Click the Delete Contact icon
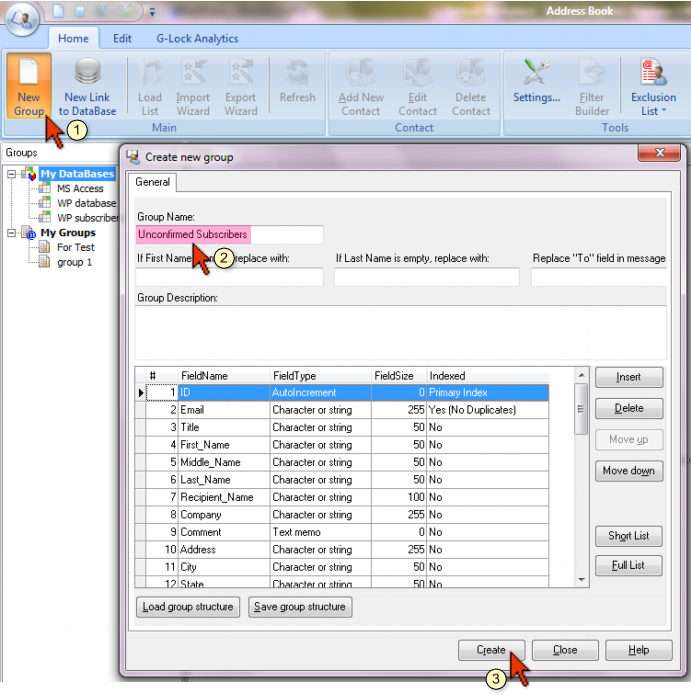This screenshot has width=691, height=695. [x=471, y=87]
